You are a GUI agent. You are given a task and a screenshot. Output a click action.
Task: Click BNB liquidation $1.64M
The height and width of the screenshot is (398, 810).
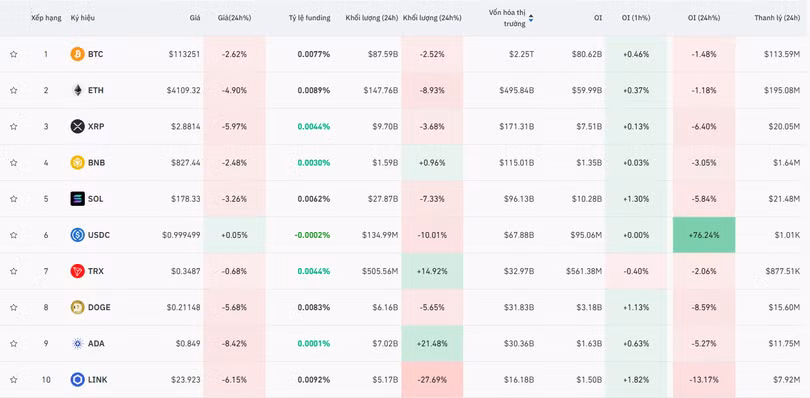tap(787, 162)
